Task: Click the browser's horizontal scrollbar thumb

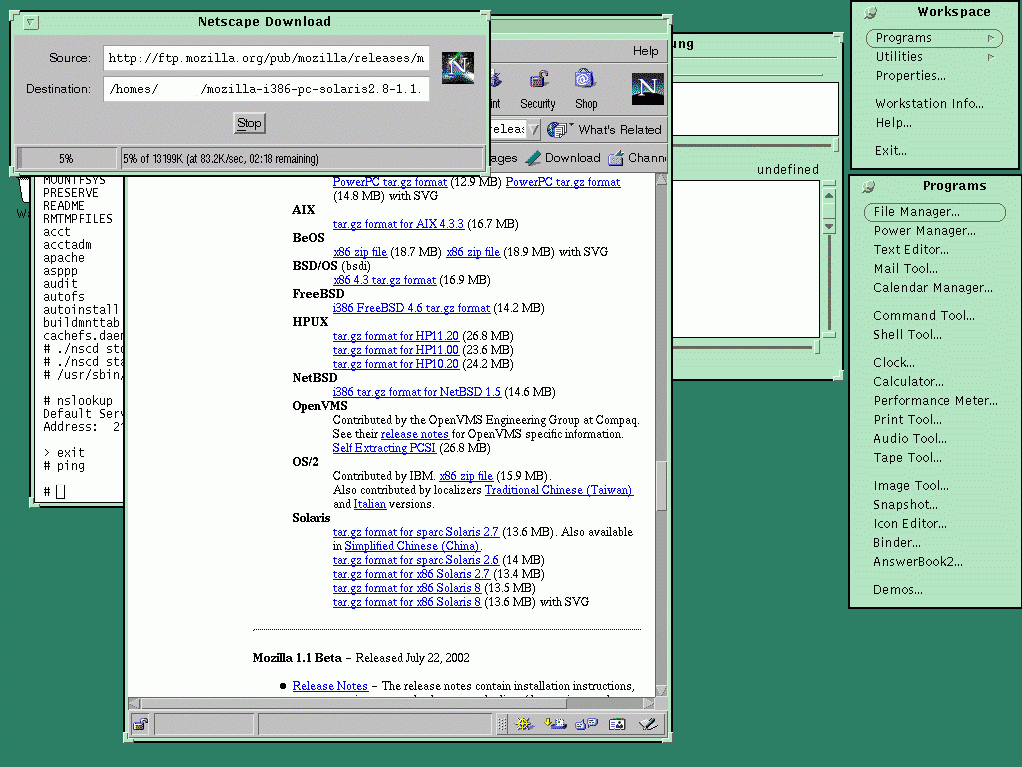Action: tap(354, 704)
